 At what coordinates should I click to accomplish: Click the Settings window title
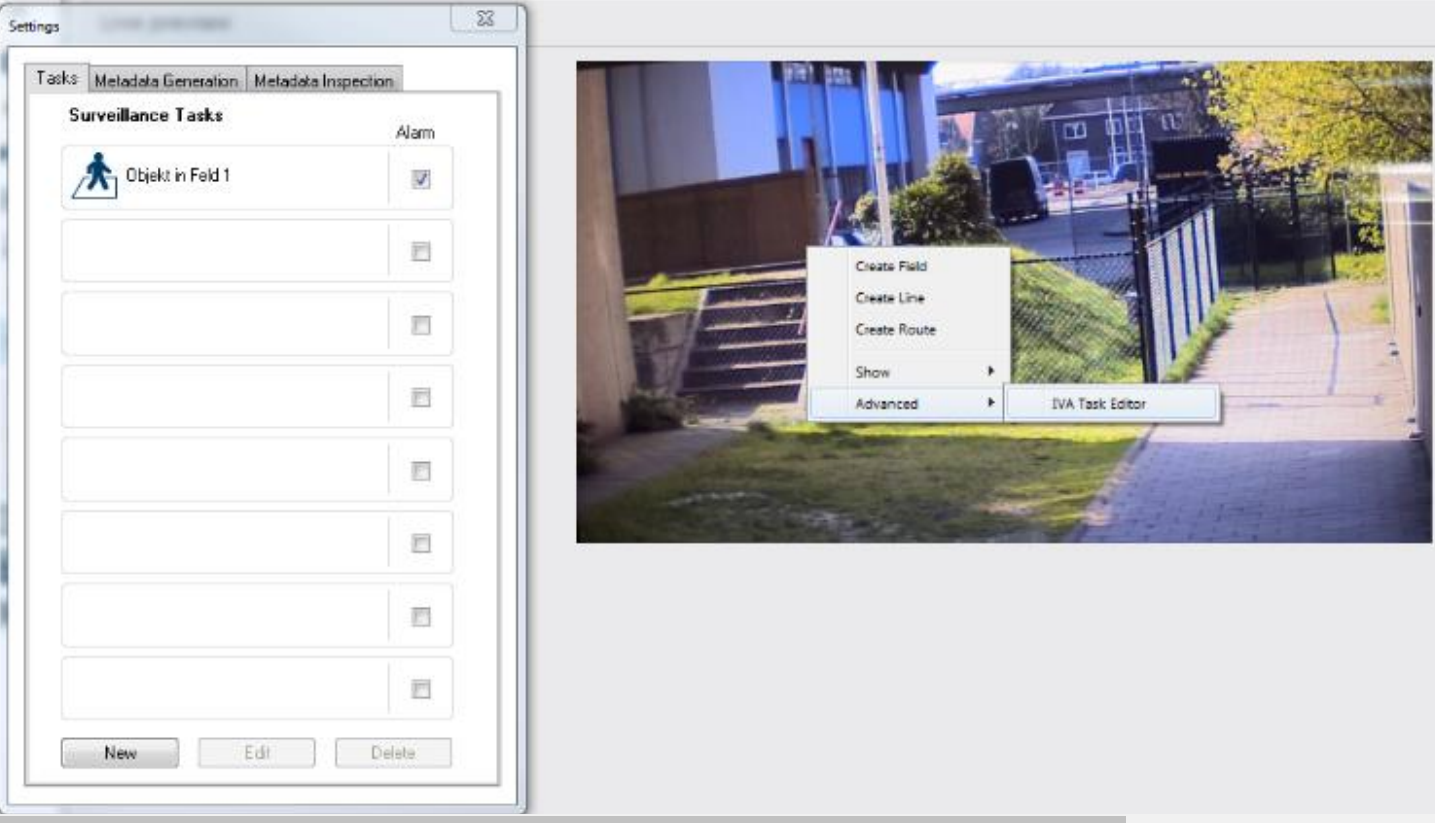tap(35, 26)
